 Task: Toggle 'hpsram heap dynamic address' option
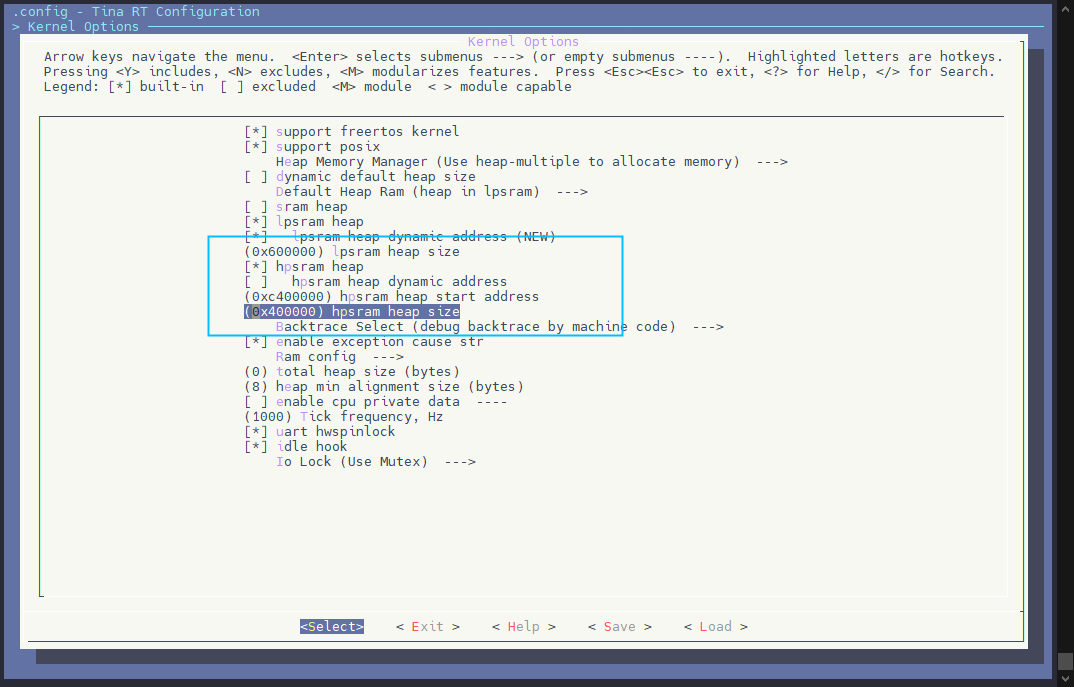click(256, 282)
